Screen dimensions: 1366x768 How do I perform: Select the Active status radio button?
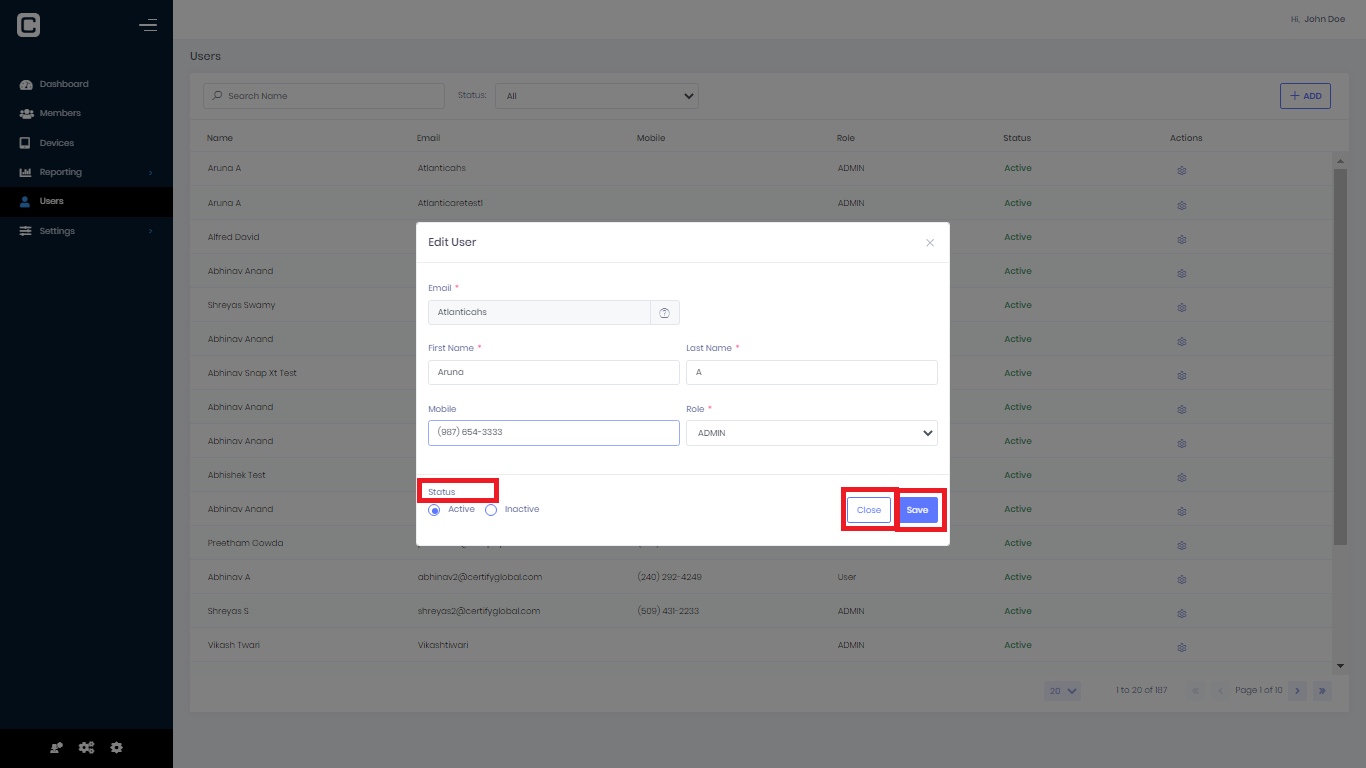(x=434, y=509)
